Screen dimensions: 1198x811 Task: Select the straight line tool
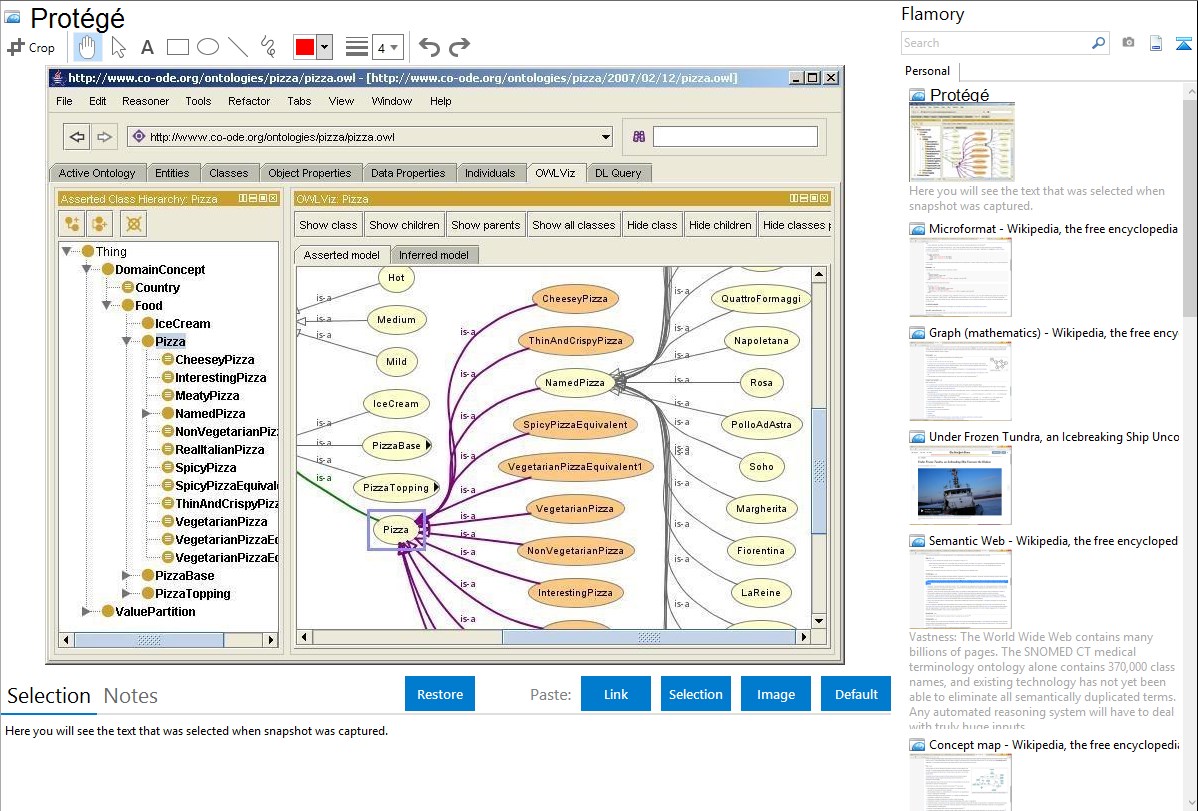238,47
